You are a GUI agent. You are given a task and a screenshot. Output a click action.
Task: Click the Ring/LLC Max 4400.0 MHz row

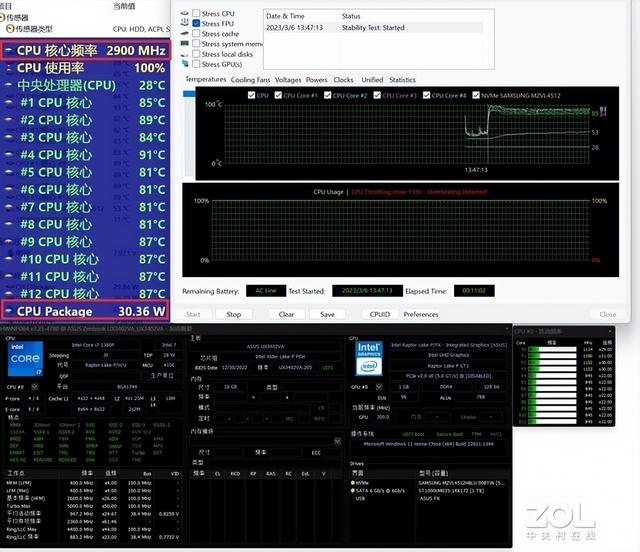[x=93, y=529]
